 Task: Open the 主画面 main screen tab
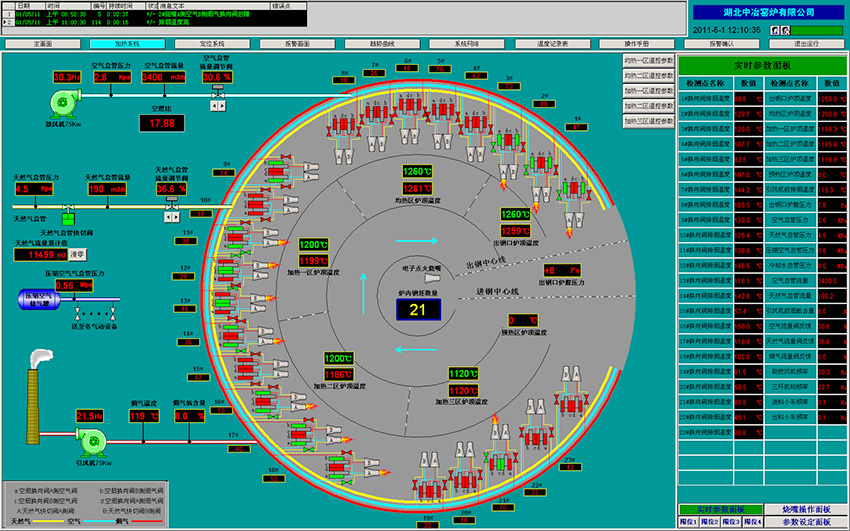(43, 45)
